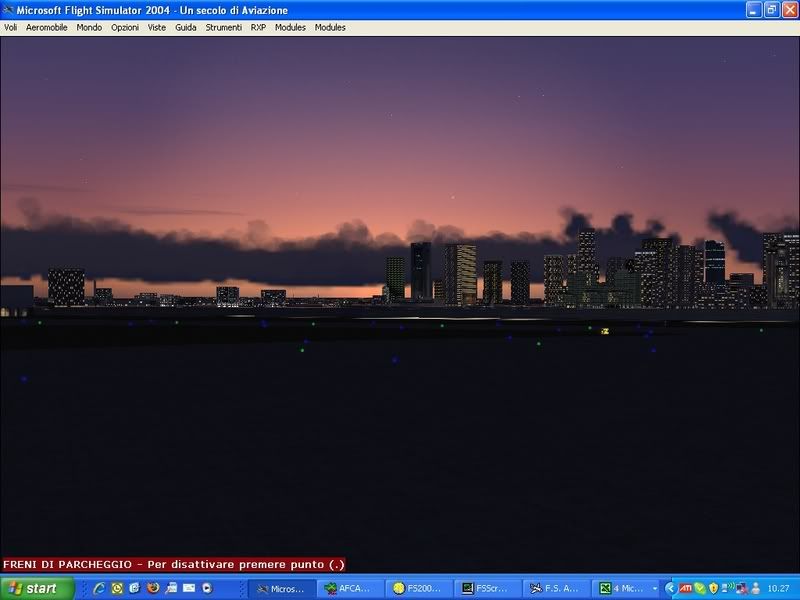The height and width of the screenshot is (600, 800).
Task: Launch Internet Explorer from Quick Launch
Action: [x=99, y=588]
